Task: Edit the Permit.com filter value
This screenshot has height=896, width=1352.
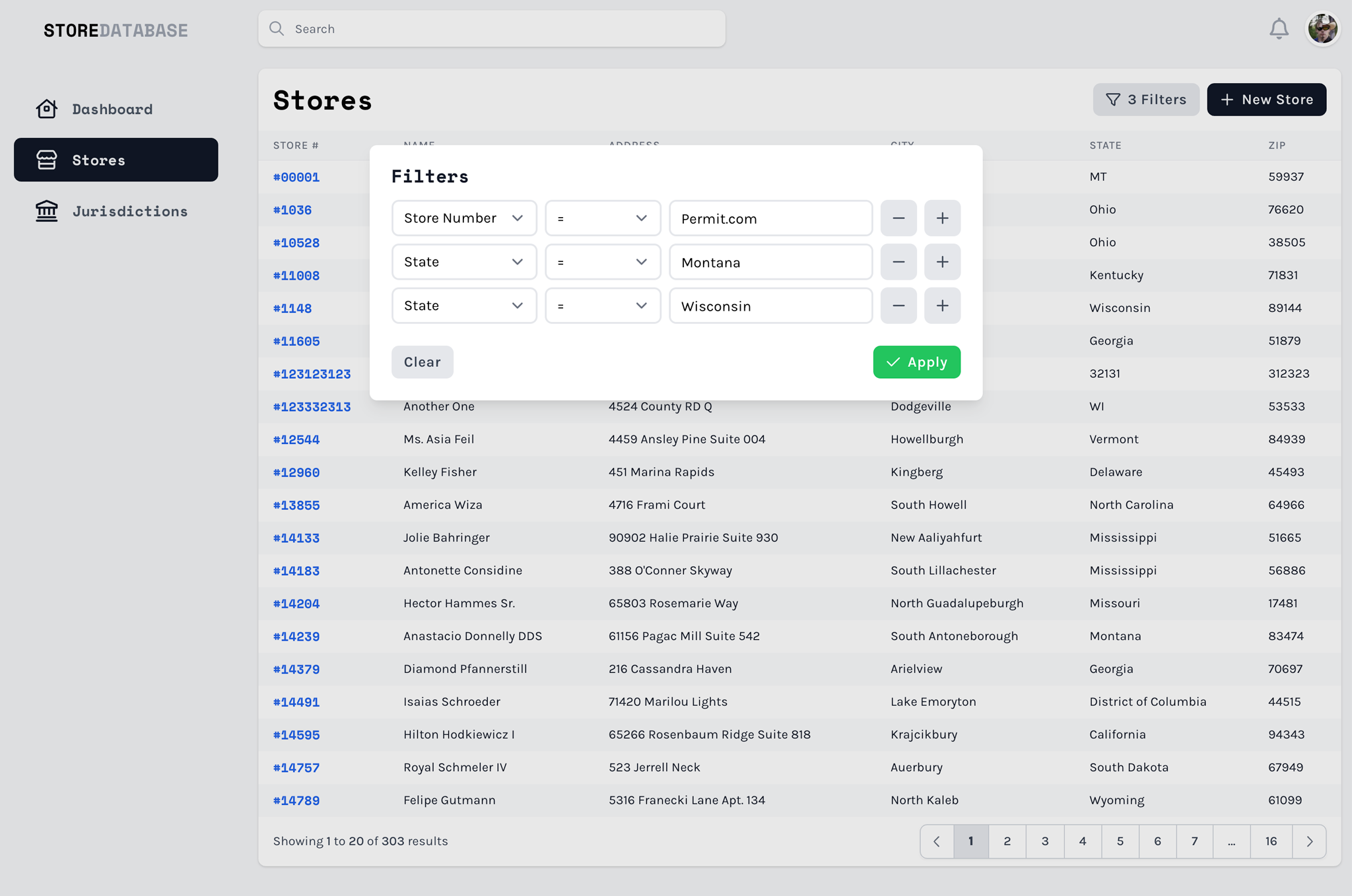Action: tap(770, 218)
